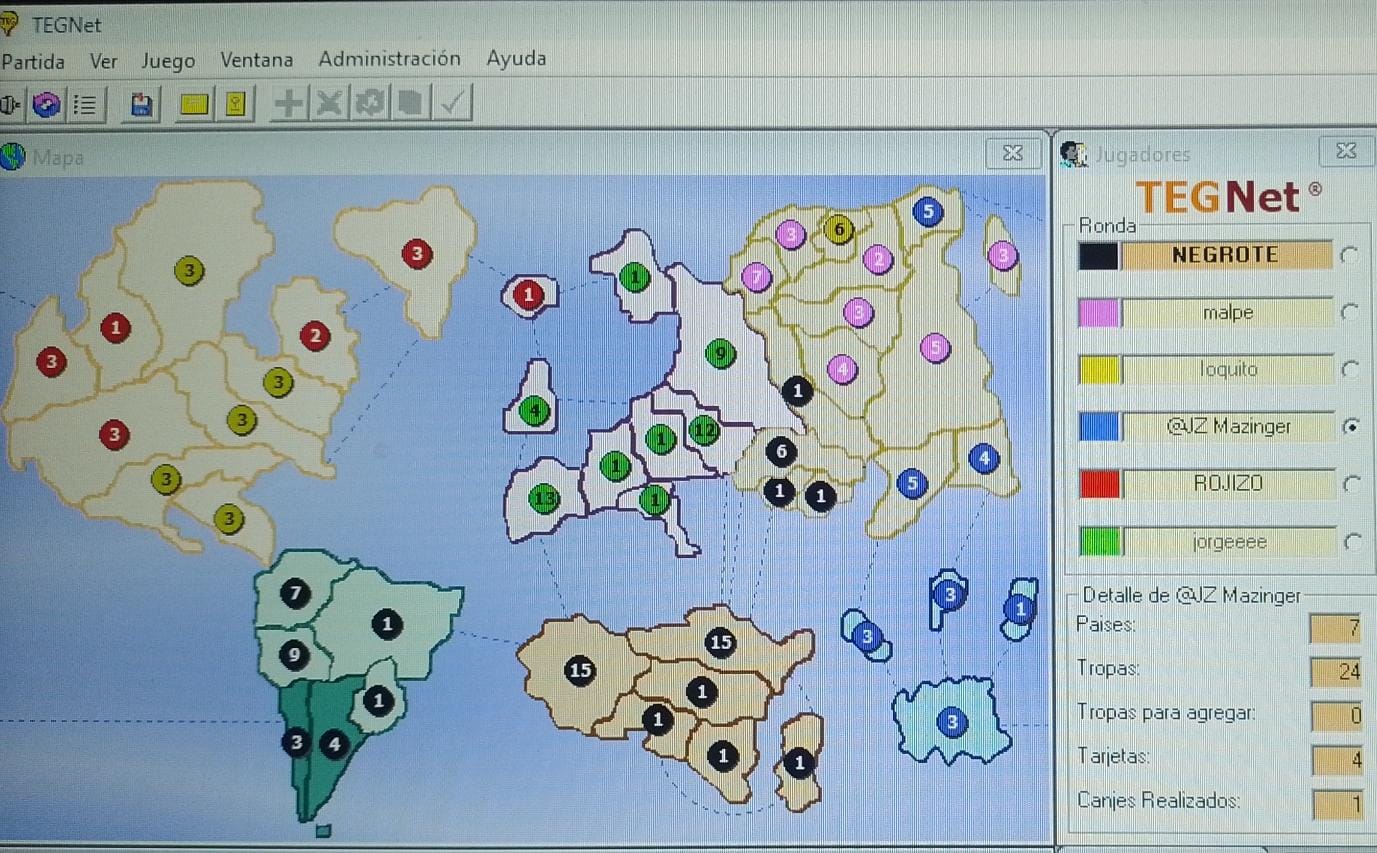Viewport: 1377px width, 853px height.
Task: Select the red 2 troop token
Action: point(315,336)
